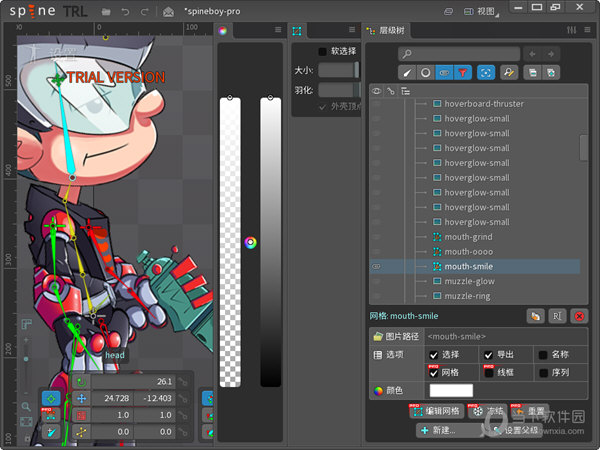Click viewport zoom magnifier icon
The image size is (600, 450).
point(26,406)
